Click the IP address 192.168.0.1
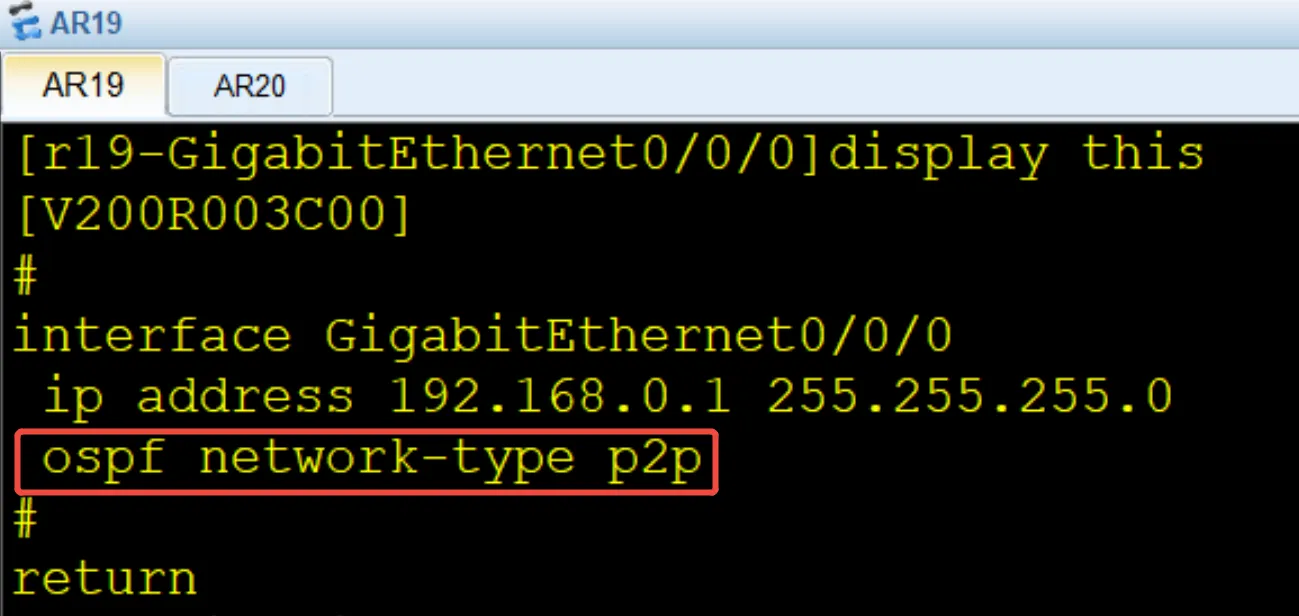Image resolution: width=1299 pixels, height=616 pixels. pyautogui.click(x=559, y=397)
